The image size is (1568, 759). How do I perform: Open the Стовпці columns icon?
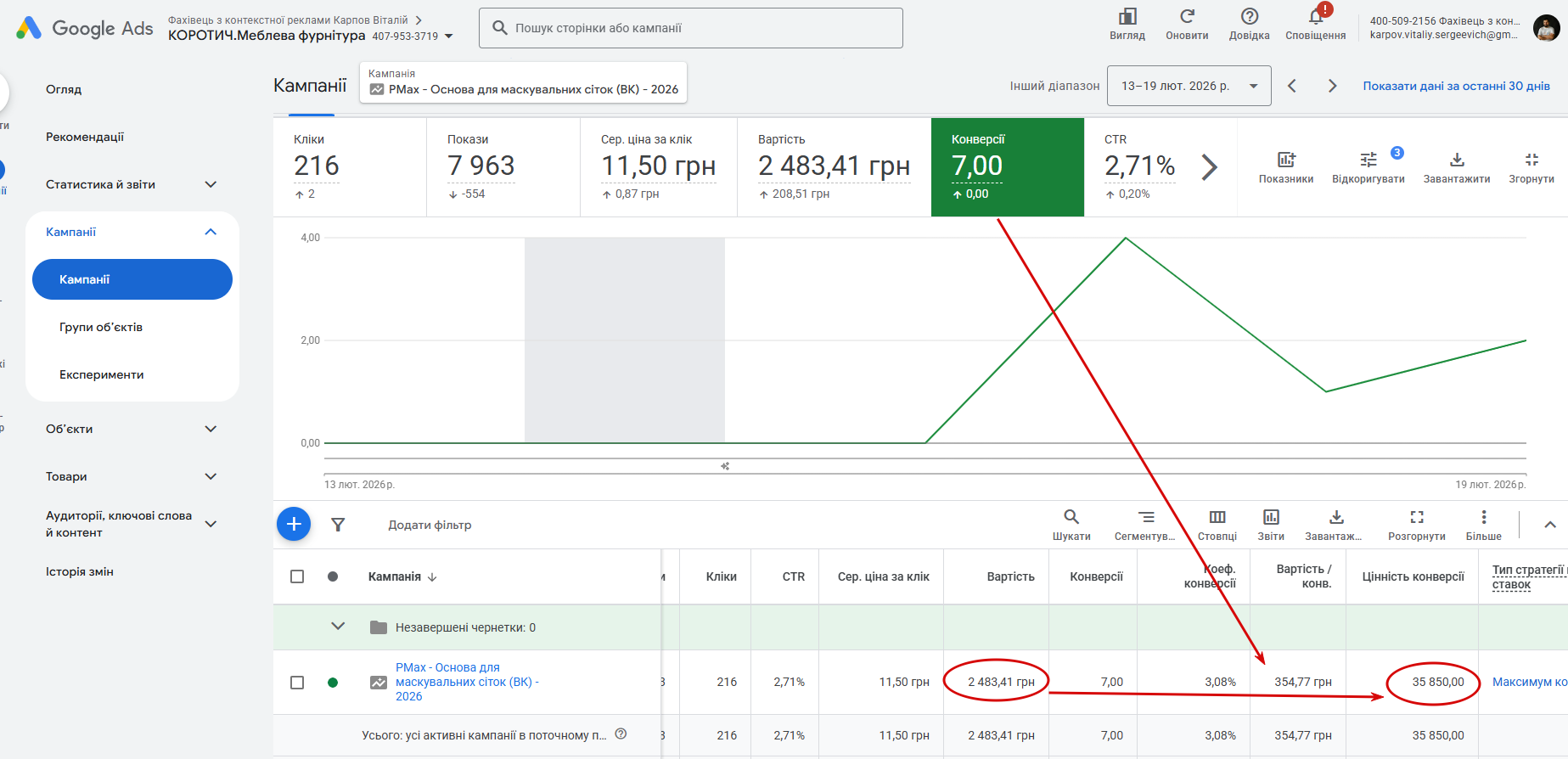coord(1217,517)
